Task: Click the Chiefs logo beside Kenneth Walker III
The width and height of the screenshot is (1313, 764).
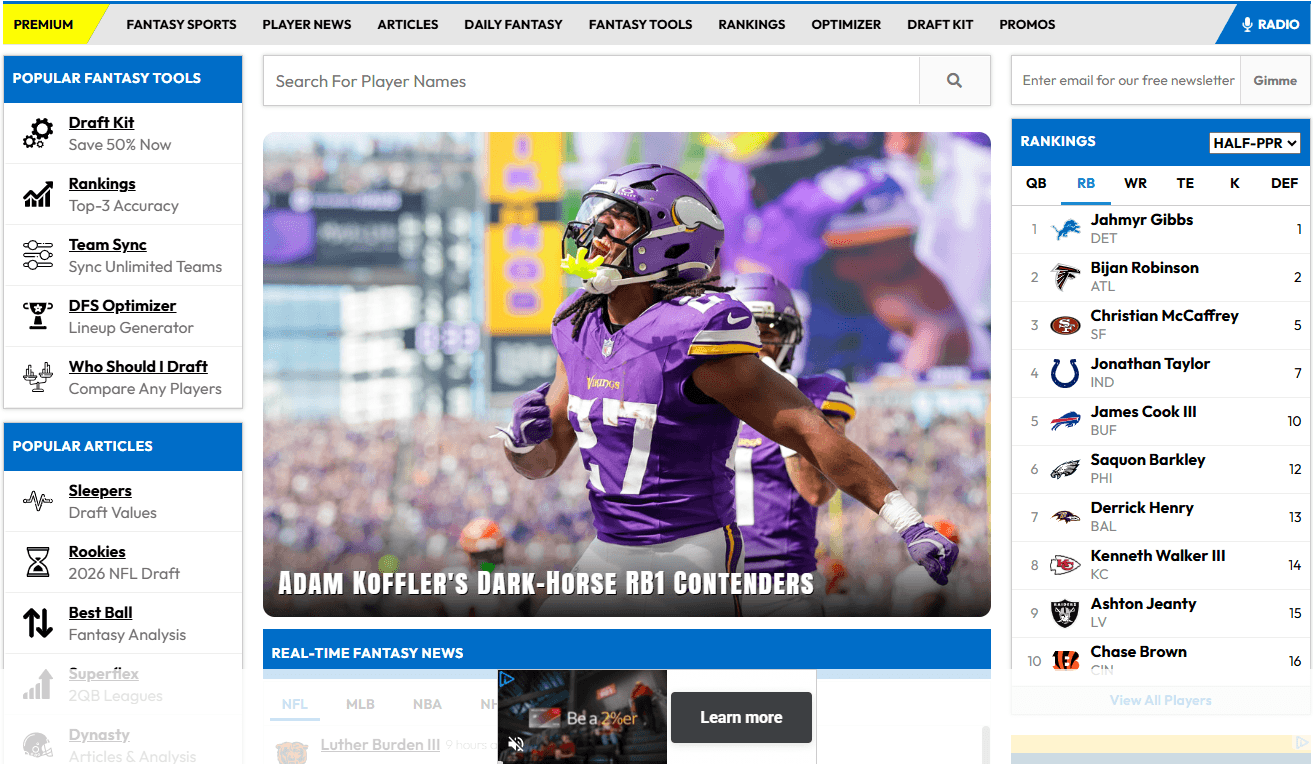Action: click(1066, 566)
